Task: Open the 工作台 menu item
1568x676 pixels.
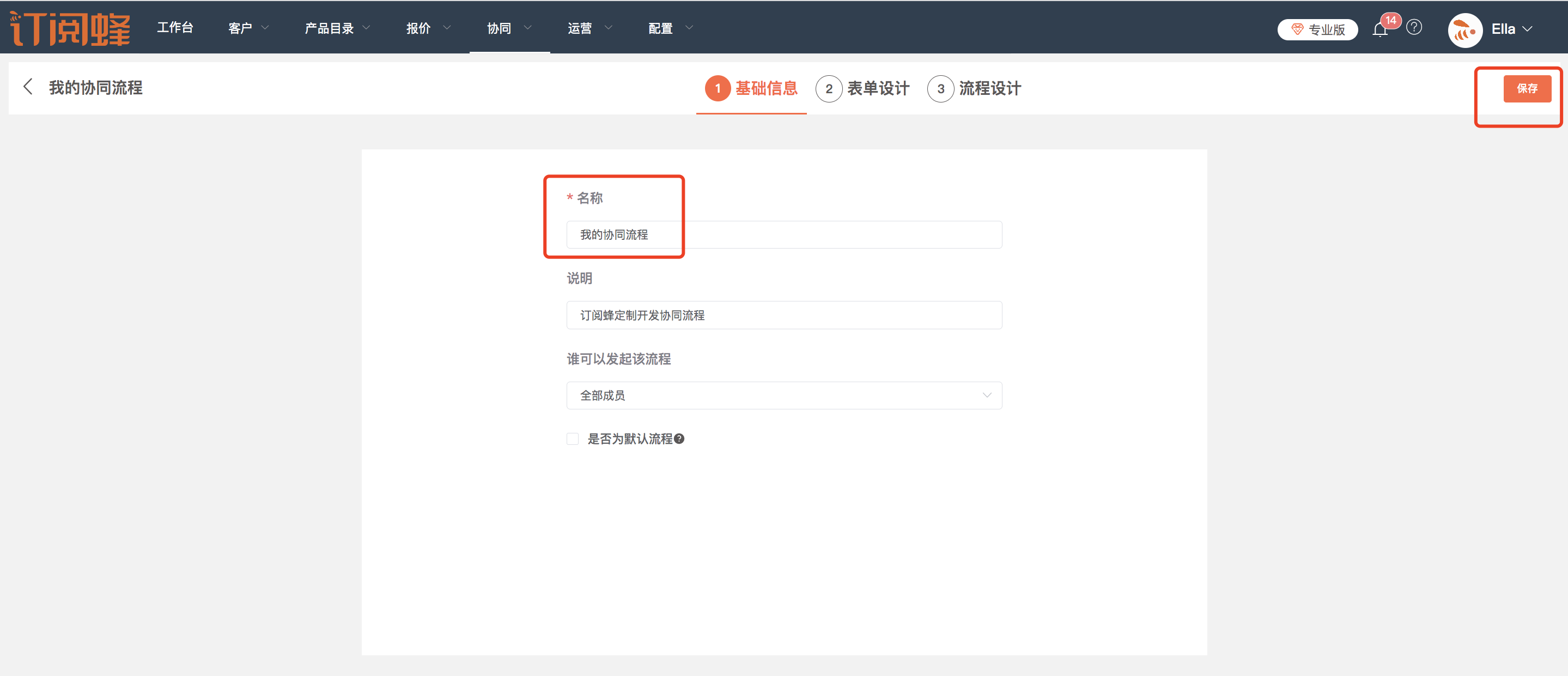Action: click(175, 28)
